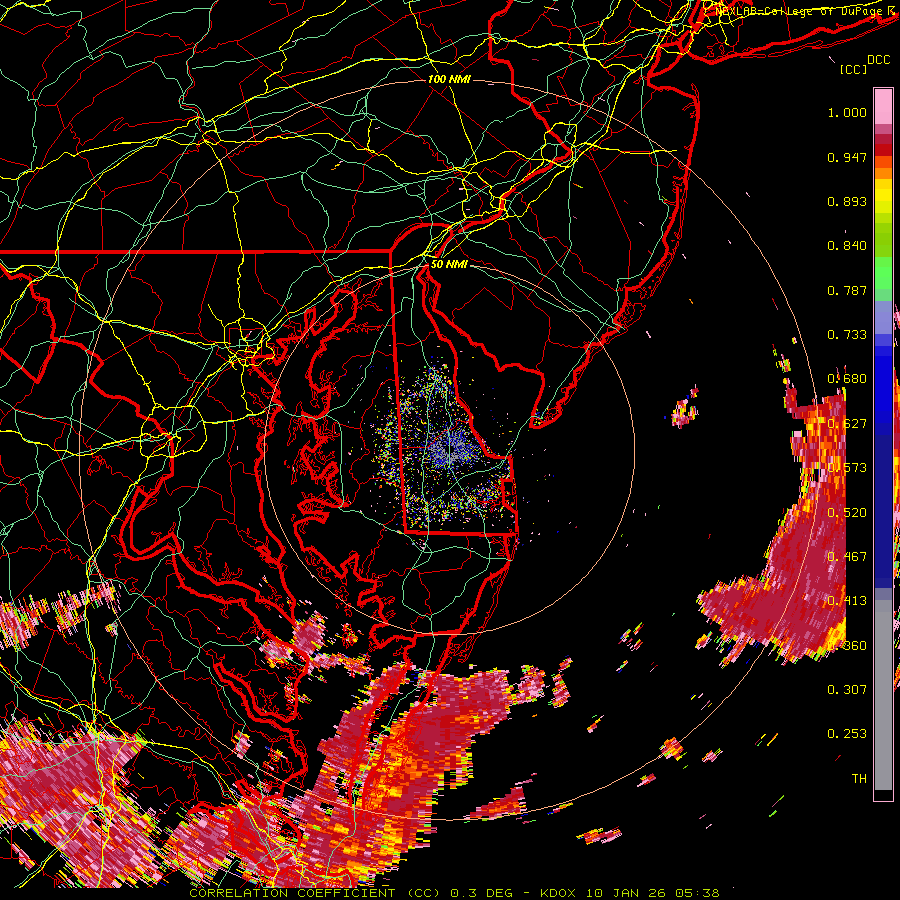This screenshot has width=900, height=900.
Task: Click the TH label on the scale
Action: point(859,778)
